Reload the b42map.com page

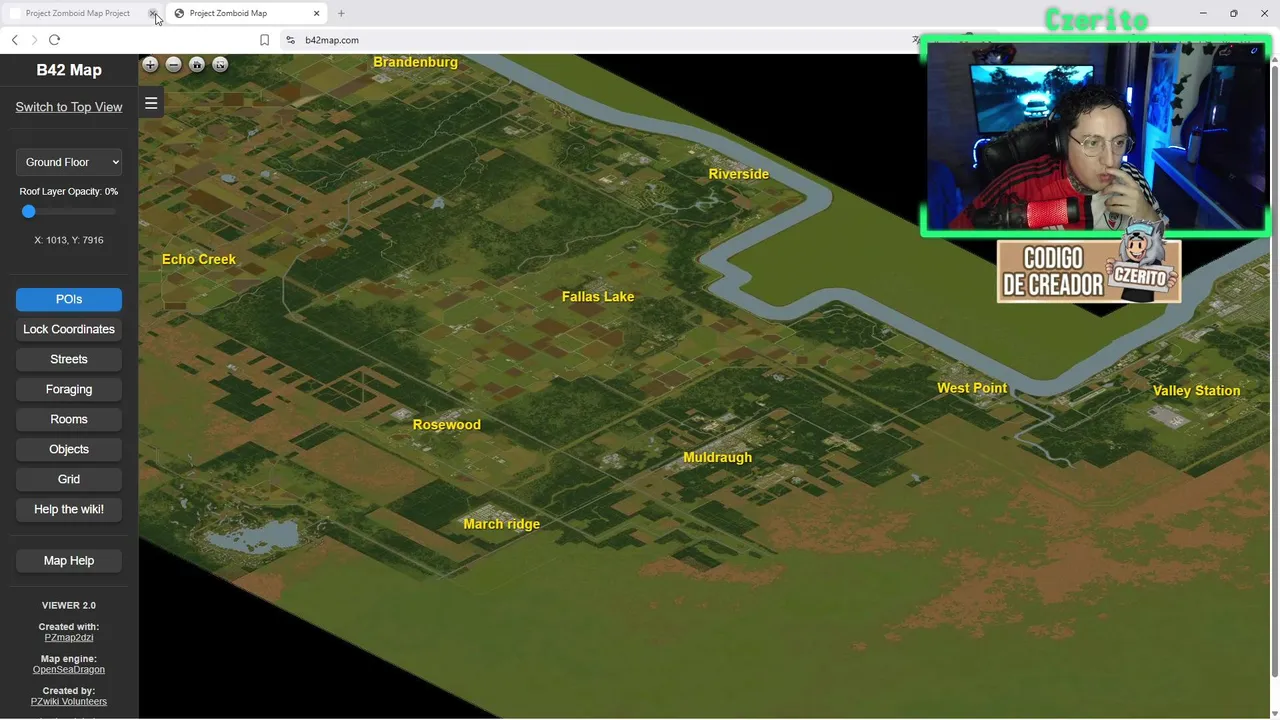tap(54, 40)
